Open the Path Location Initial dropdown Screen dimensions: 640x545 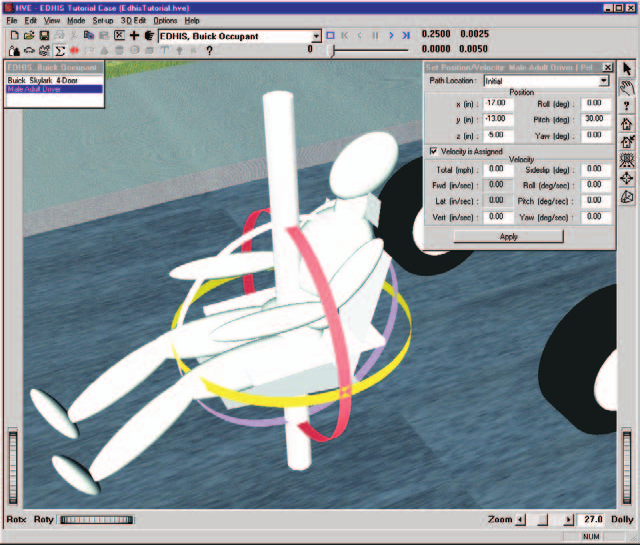pos(604,81)
